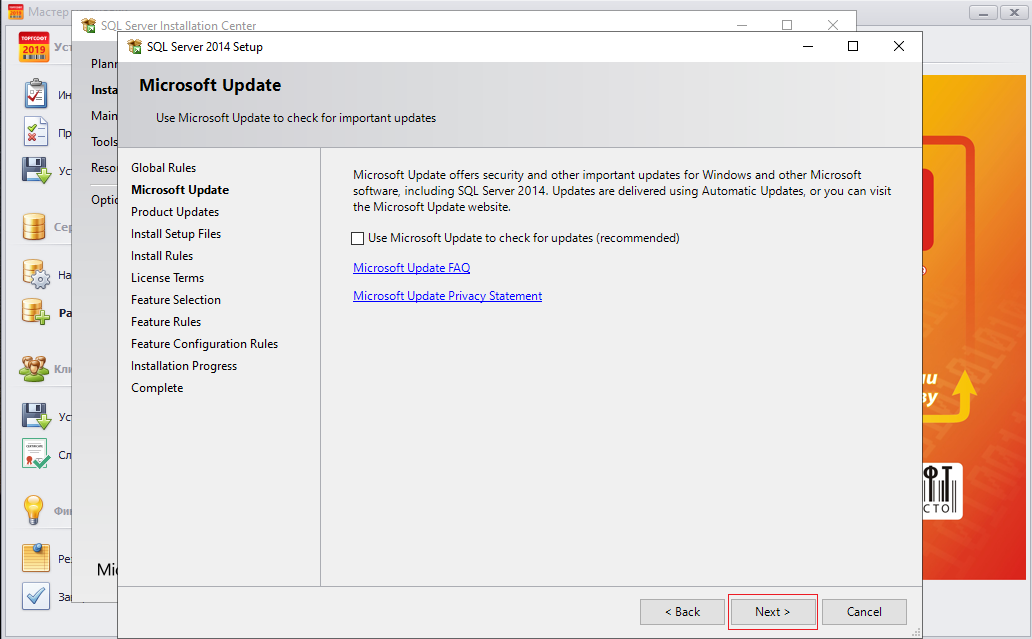
Task: Cancel the SQL Server setup
Action: pyautogui.click(x=864, y=612)
